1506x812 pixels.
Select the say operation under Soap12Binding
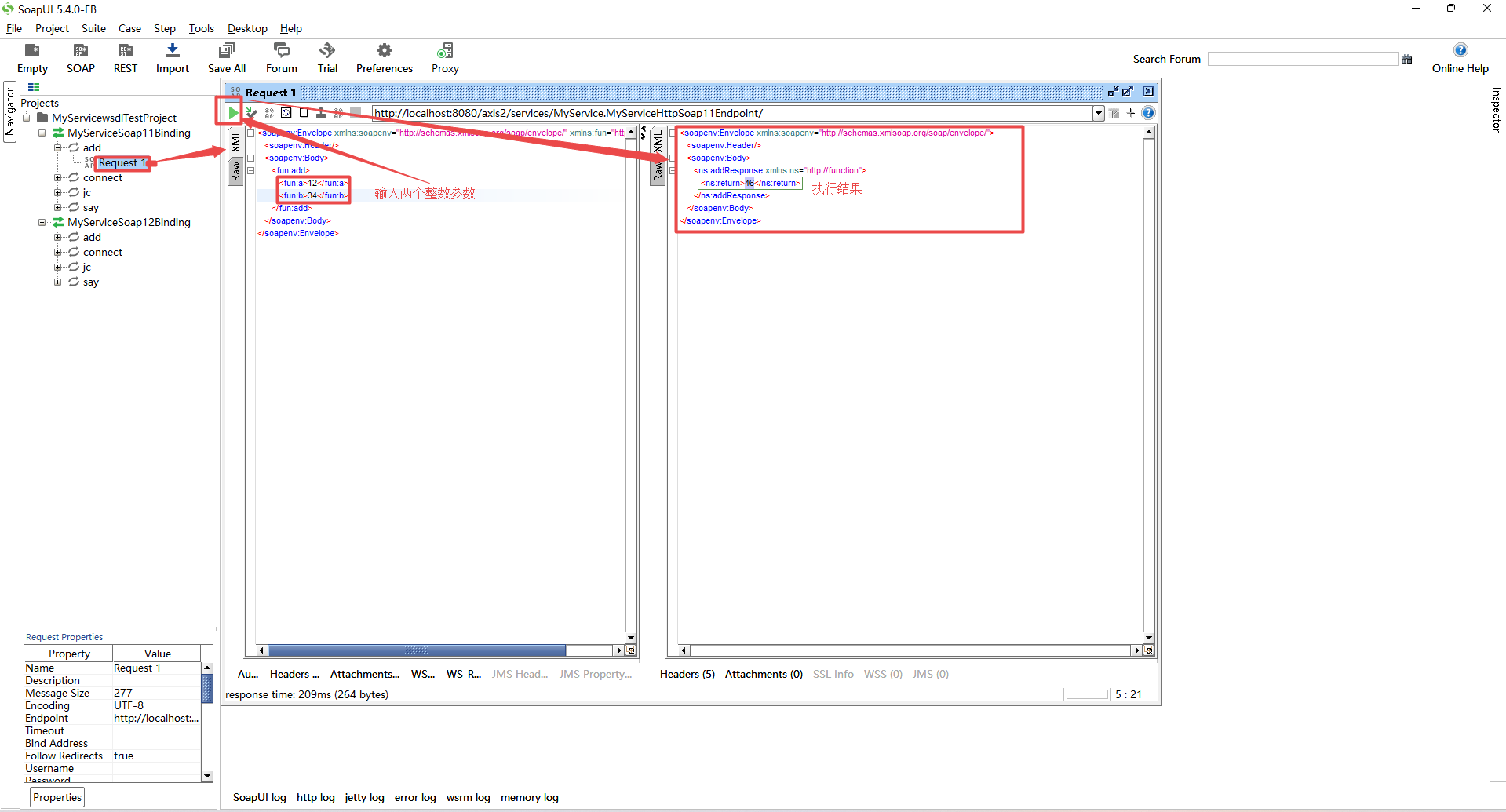(x=90, y=282)
